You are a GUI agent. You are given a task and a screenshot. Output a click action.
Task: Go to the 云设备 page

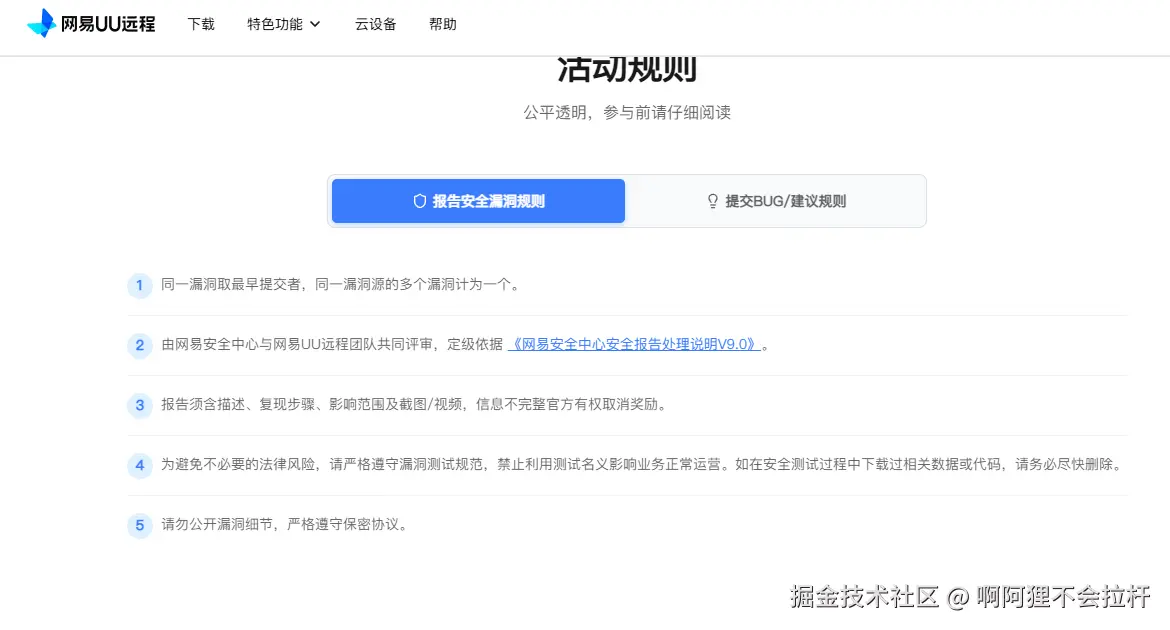pos(375,25)
